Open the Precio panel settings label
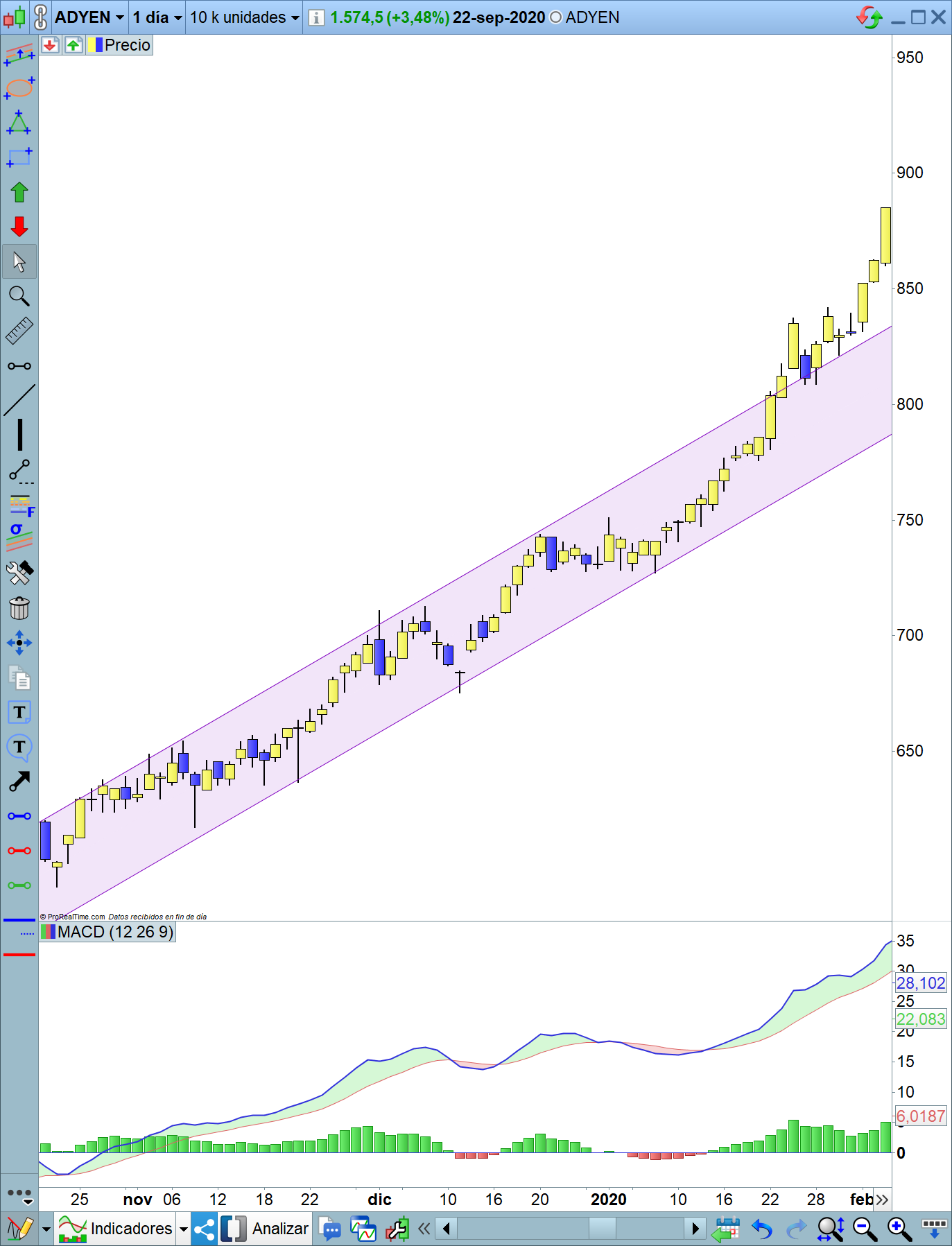The height and width of the screenshot is (1246, 952). pos(119,45)
